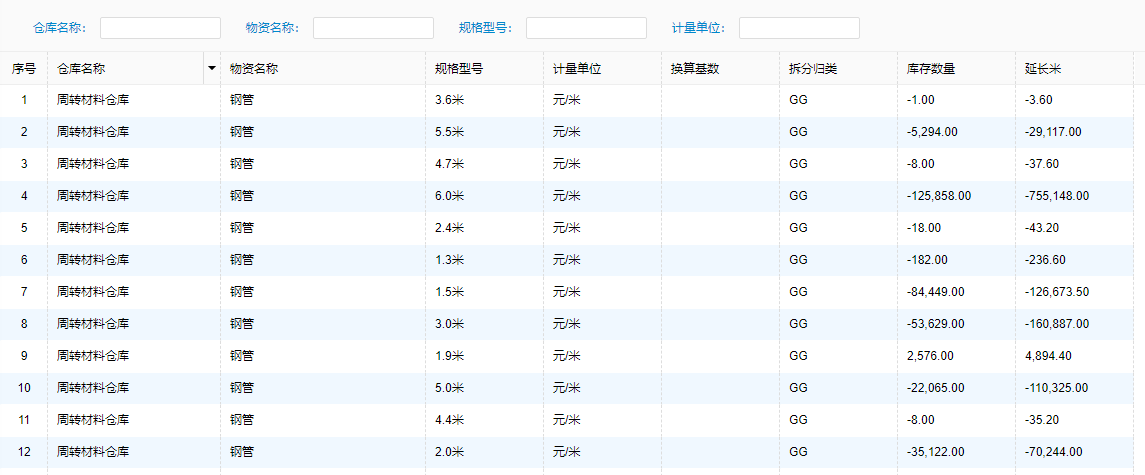Sort by the 序号 column header
This screenshot has width=1145, height=475.
[23, 69]
